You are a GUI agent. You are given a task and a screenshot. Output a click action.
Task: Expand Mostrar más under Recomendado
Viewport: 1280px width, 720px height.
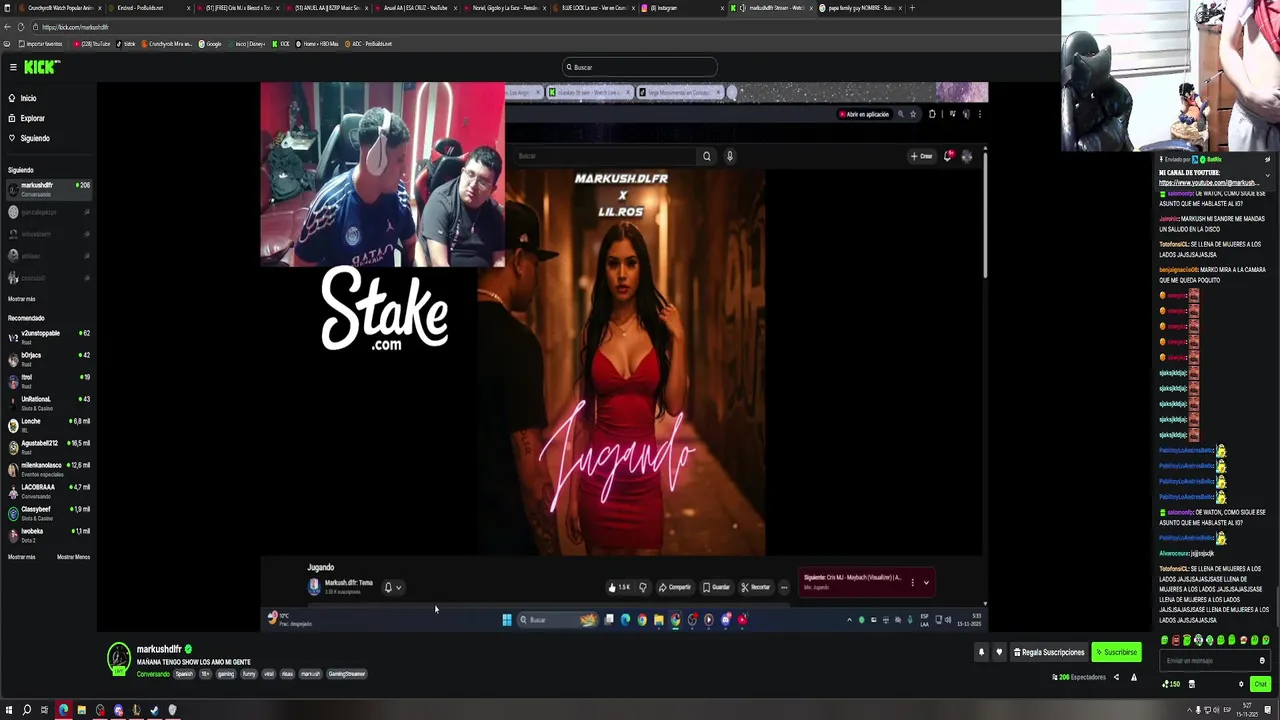click(x=22, y=557)
